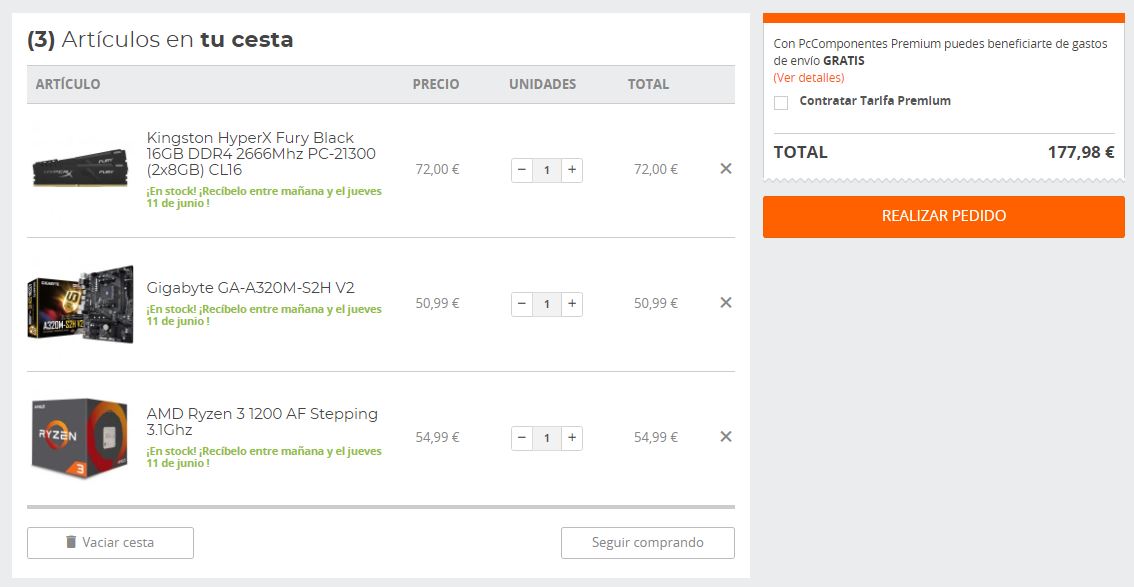The image size is (1134, 587).
Task: Remove Gigabyte GA-A320M-S2H V2 from cart
Action: point(726,303)
